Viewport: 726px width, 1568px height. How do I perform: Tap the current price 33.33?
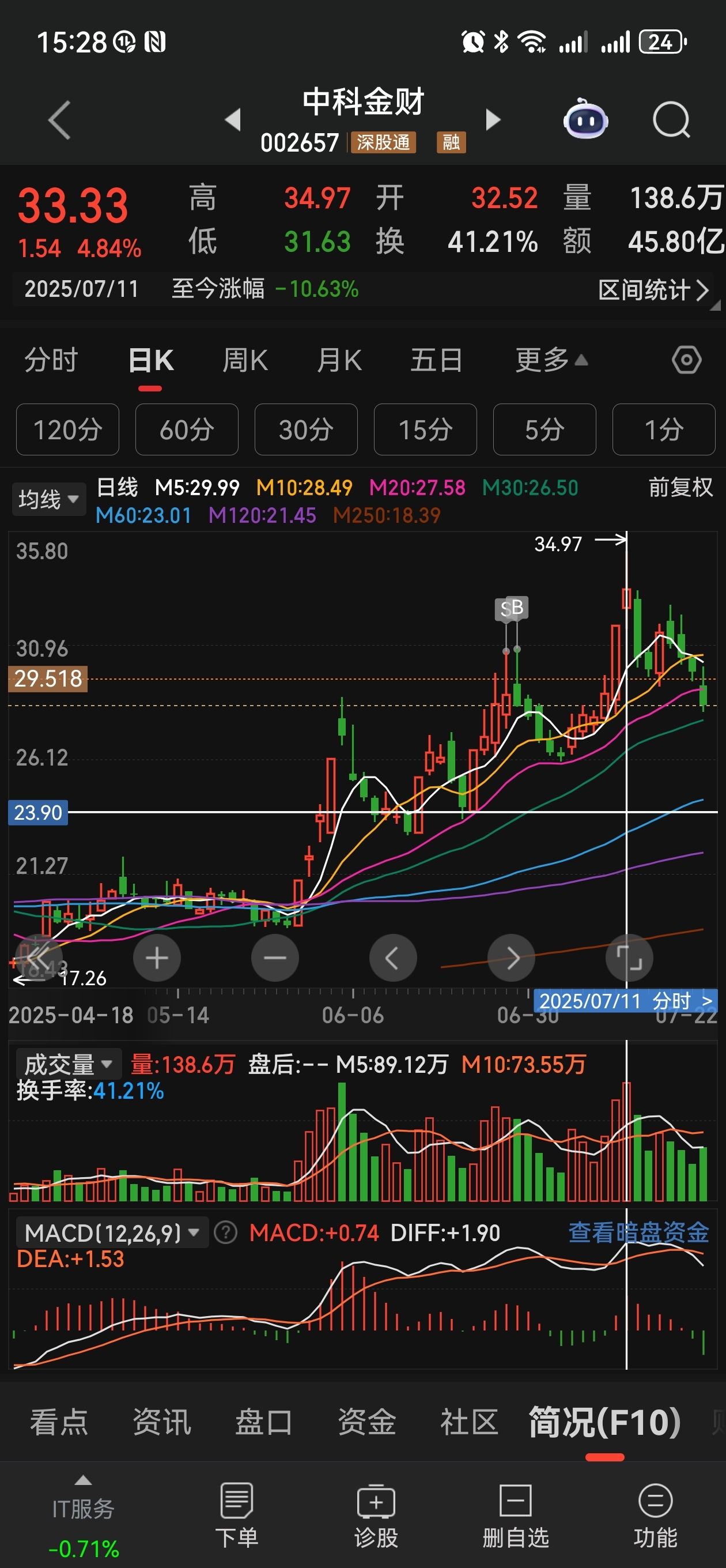tap(73, 205)
